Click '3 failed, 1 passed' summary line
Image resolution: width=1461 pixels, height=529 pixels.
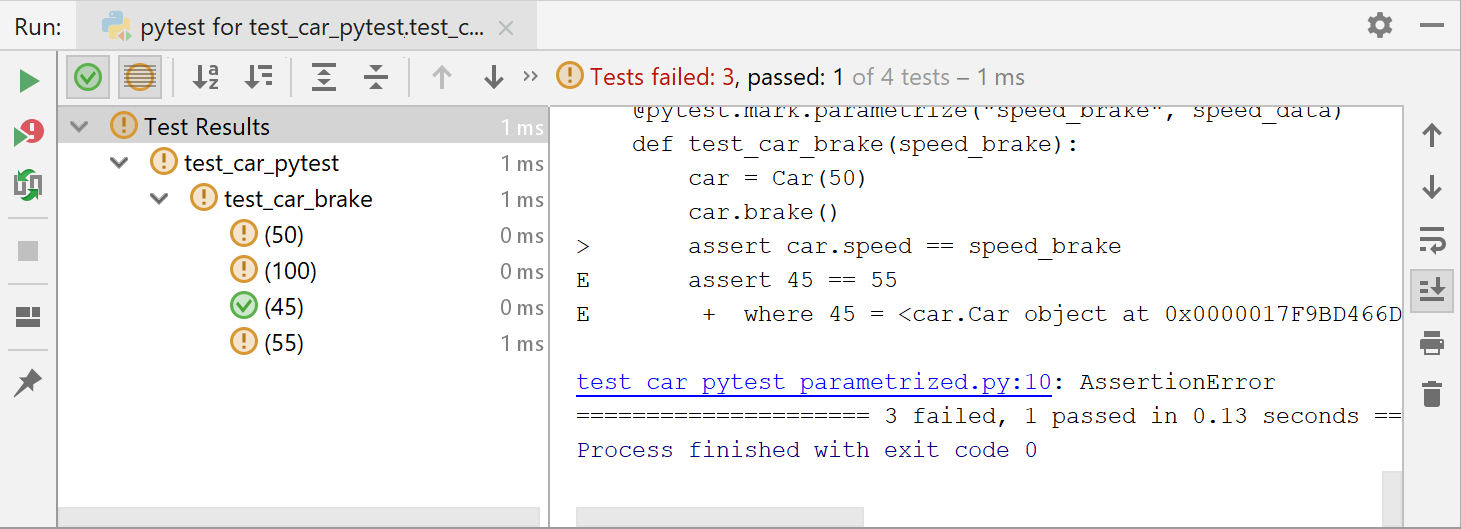(x=989, y=416)
